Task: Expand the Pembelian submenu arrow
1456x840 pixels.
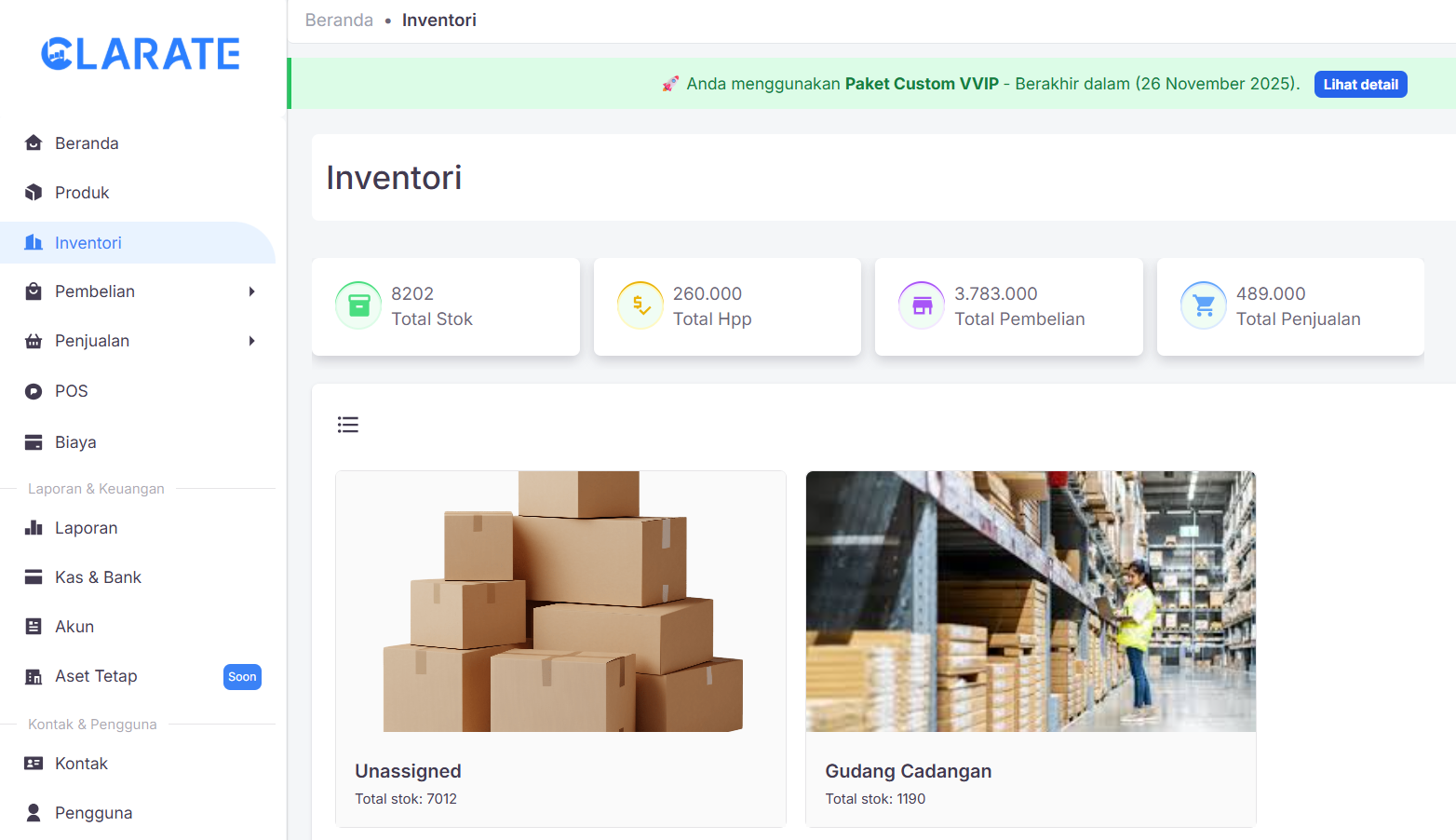Action: (x=251, y=291)
